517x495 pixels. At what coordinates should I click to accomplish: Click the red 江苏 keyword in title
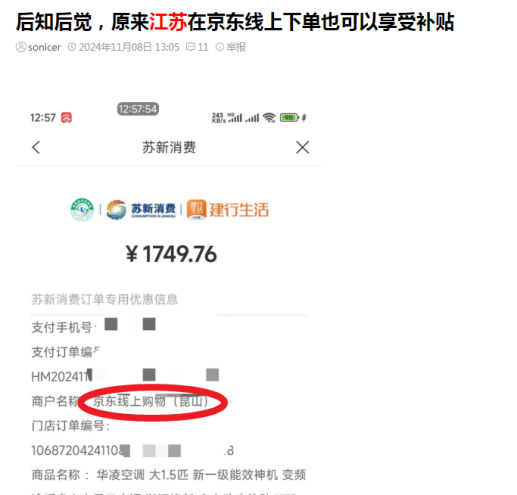tap(168, 22)
